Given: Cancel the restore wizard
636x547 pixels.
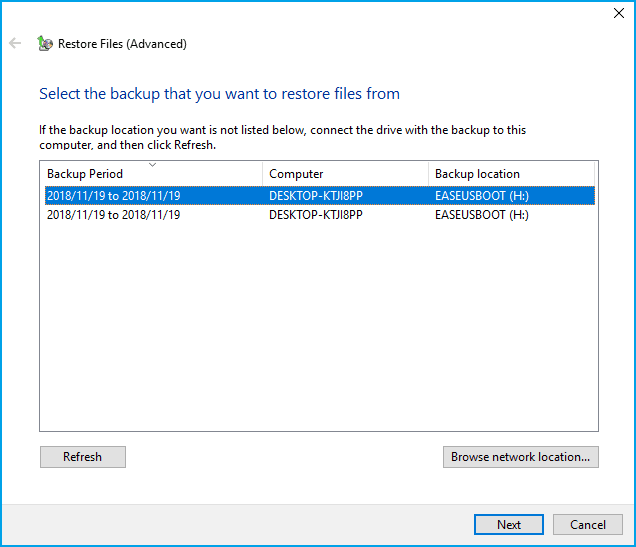Looking at the screenshot, I should point(588,525).
